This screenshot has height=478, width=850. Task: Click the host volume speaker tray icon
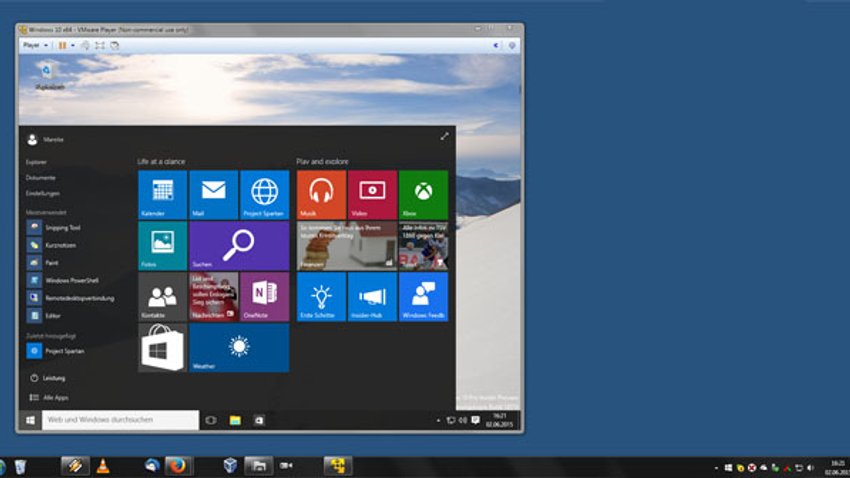click(810, 468)
